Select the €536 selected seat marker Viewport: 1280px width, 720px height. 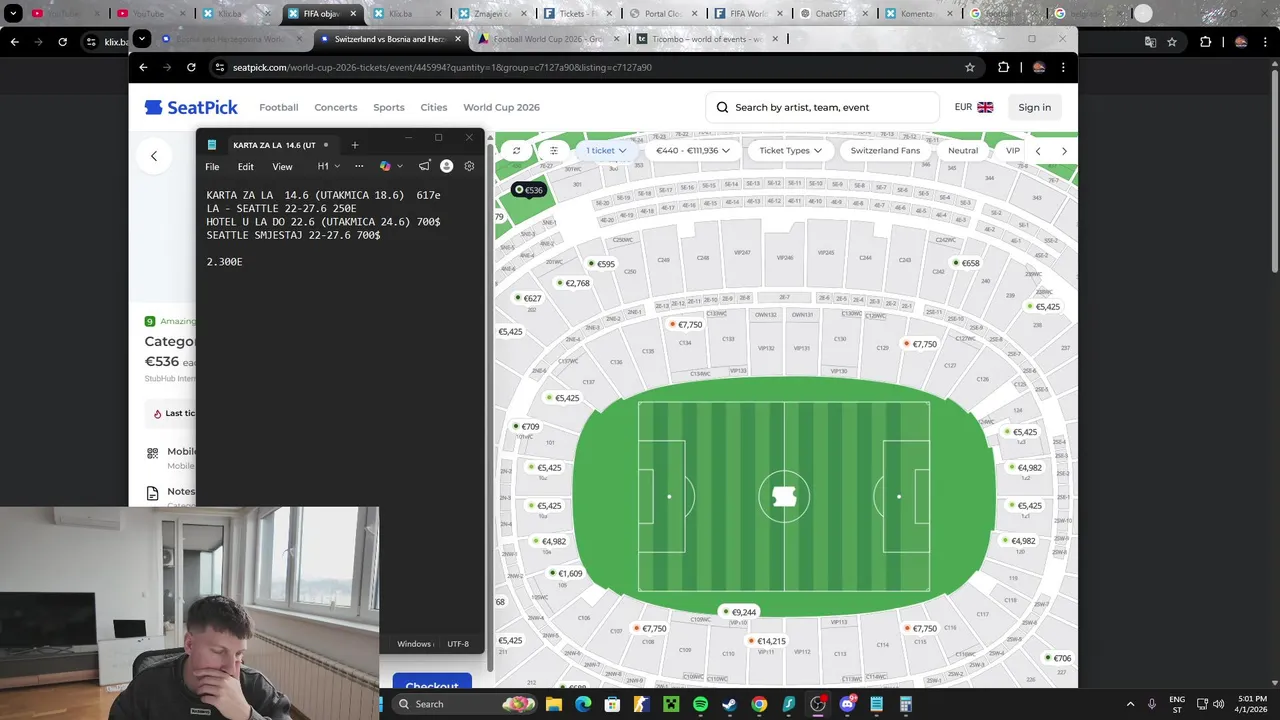click(x=529, y=190)
